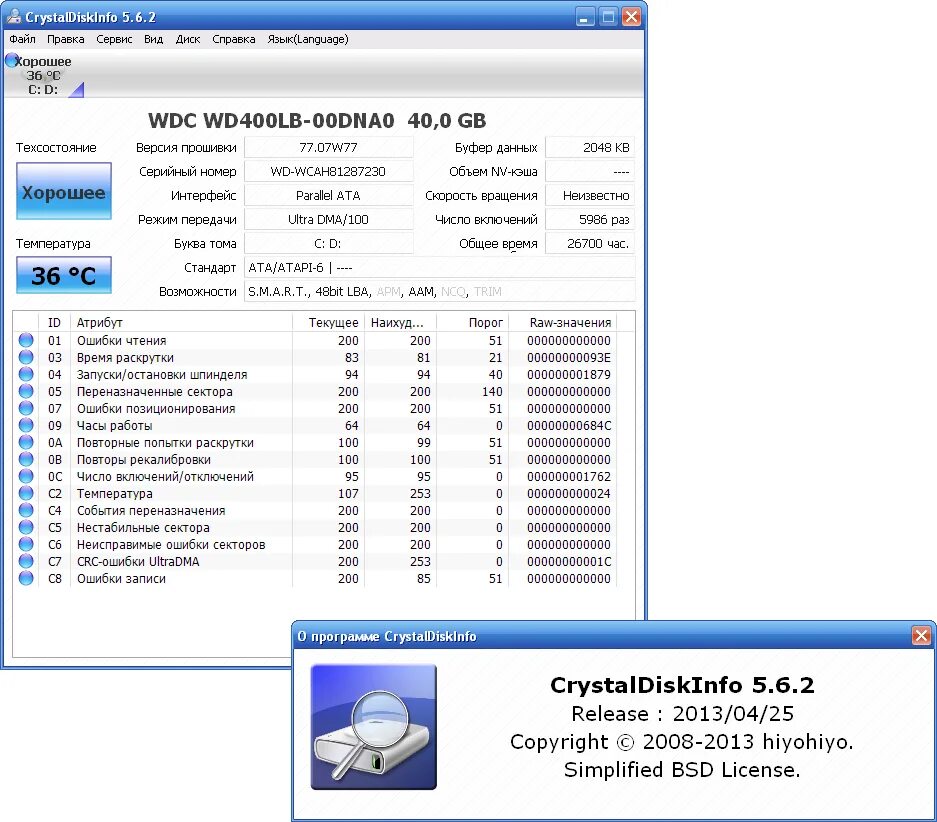Click the serial number field WD-WCAH81287230
This screenshot has width=937, height=822.
pyautogui.click(x=329, y=171)
